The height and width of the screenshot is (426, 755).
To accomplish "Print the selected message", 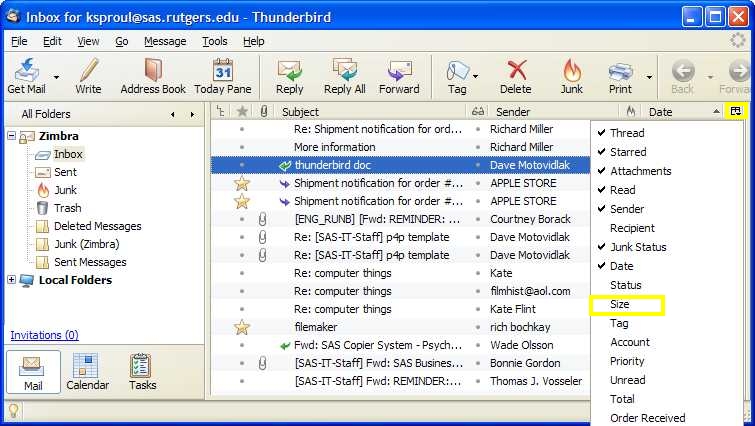I will [620, 76].
